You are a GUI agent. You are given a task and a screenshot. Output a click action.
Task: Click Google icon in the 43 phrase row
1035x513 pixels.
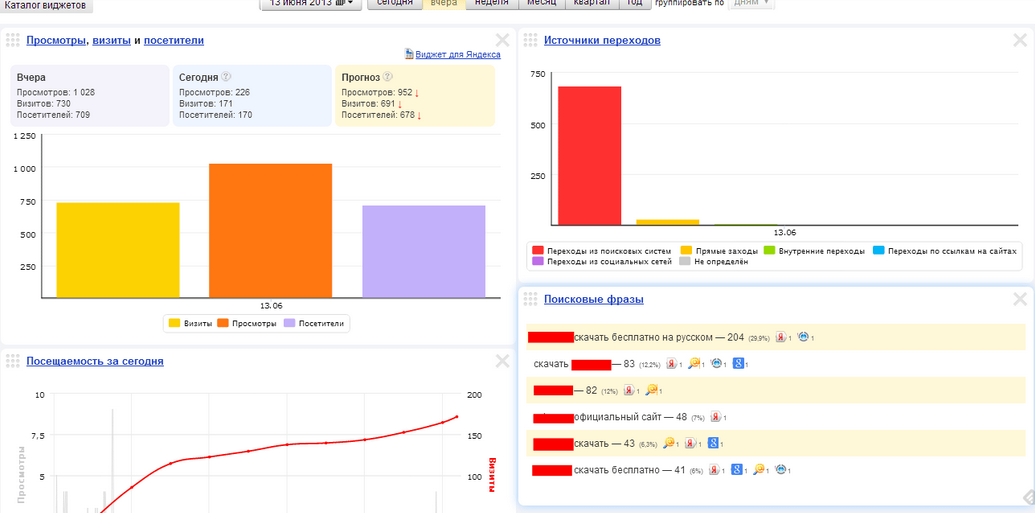(713, 444)
